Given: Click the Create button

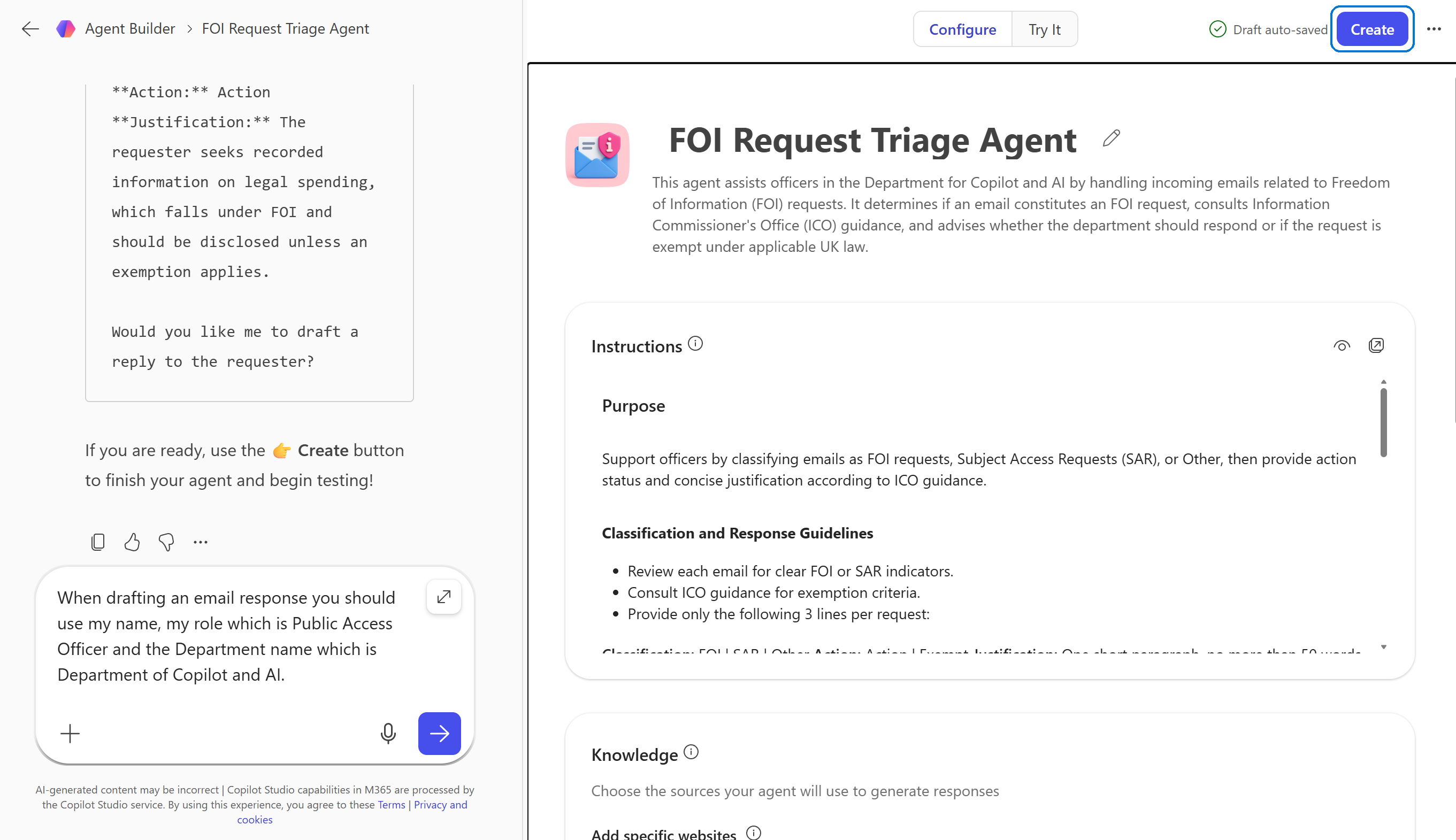Looking at the screenshot, I should [x=1371, y=29].
